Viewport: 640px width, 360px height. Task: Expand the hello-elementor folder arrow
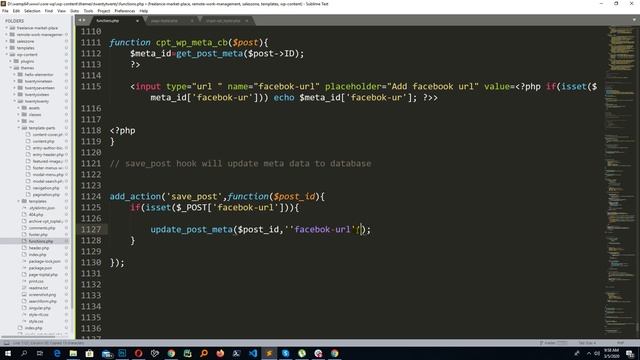click(15, 75)
